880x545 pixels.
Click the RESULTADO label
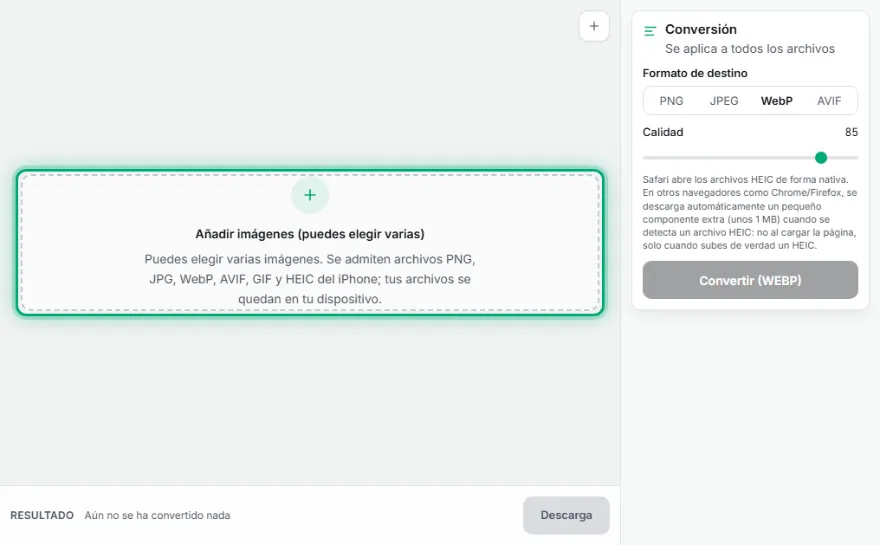pos(42,515)
